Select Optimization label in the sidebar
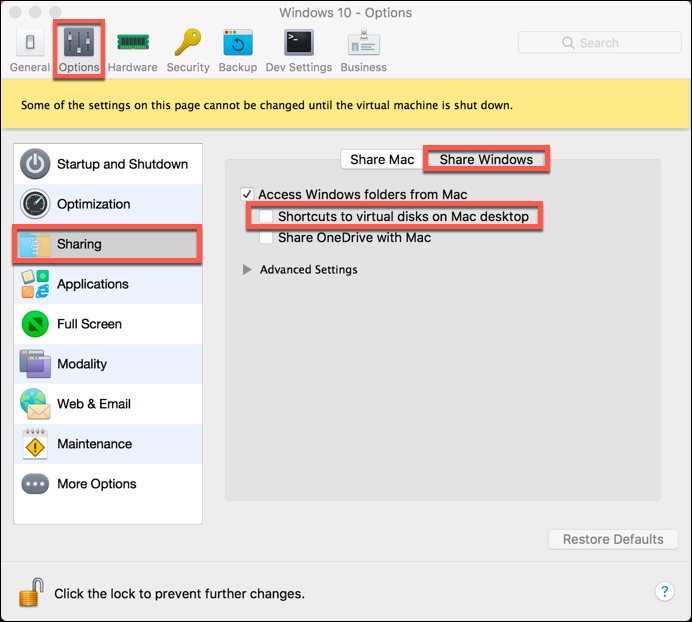This screenshot has width=692, height=622. [x=94, y=204]
